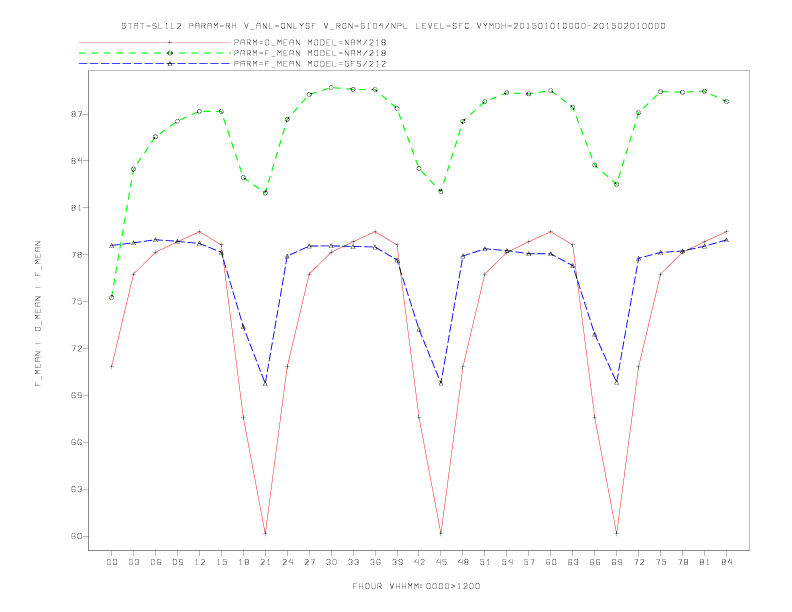The height and width of the screenshot is (612, 792).
Task: Select legend entry PARM=F_MEAN MODEL=NAM/218
Action: click(x=310, y=53)
